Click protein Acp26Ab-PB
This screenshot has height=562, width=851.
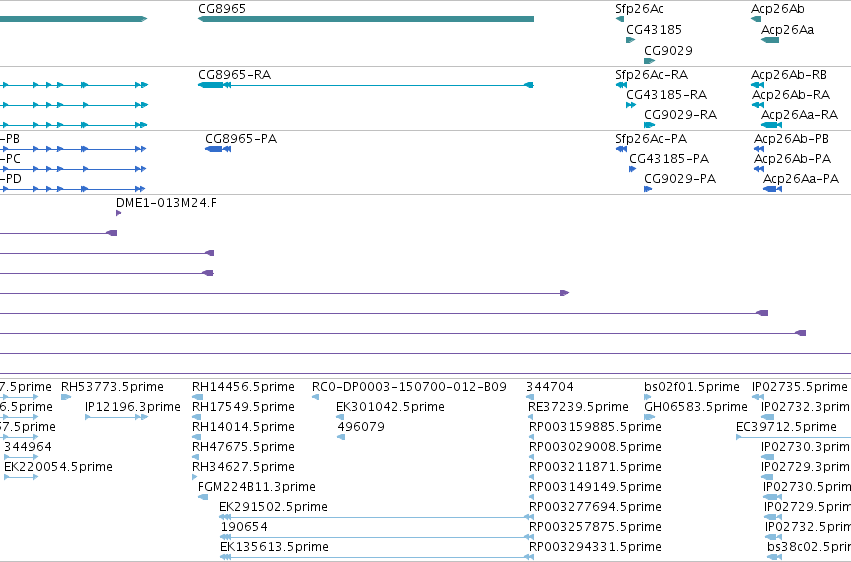(x=759, y=149)
